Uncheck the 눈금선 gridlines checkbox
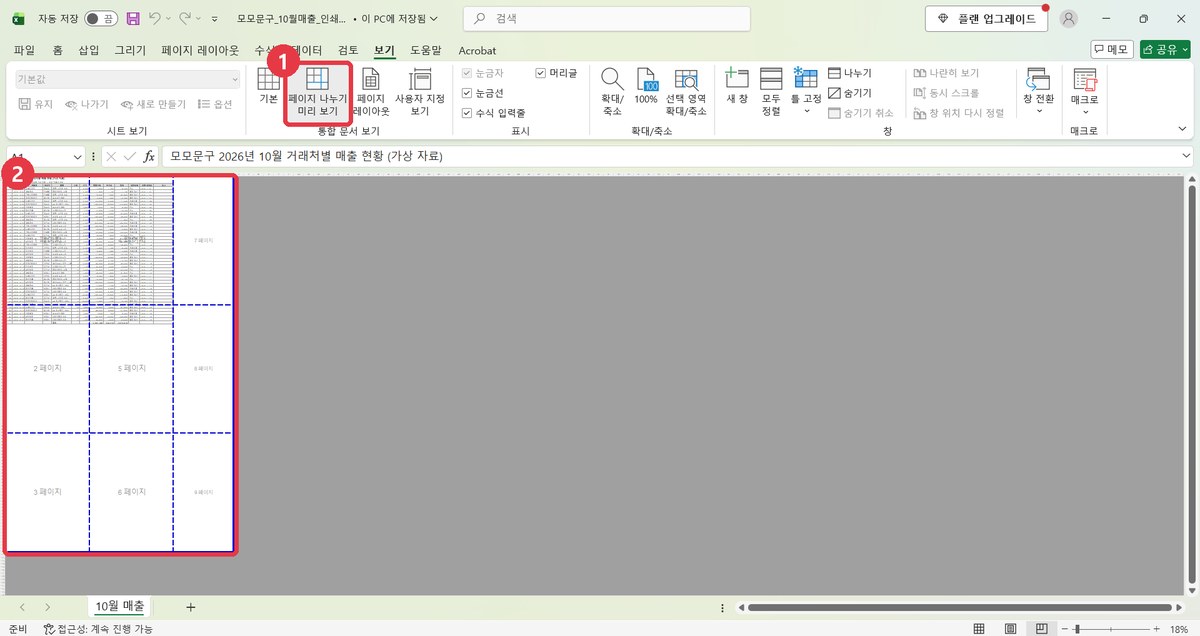Viewport: 1200px width, 636px height. pyautogui.click(x=467, y=93)
